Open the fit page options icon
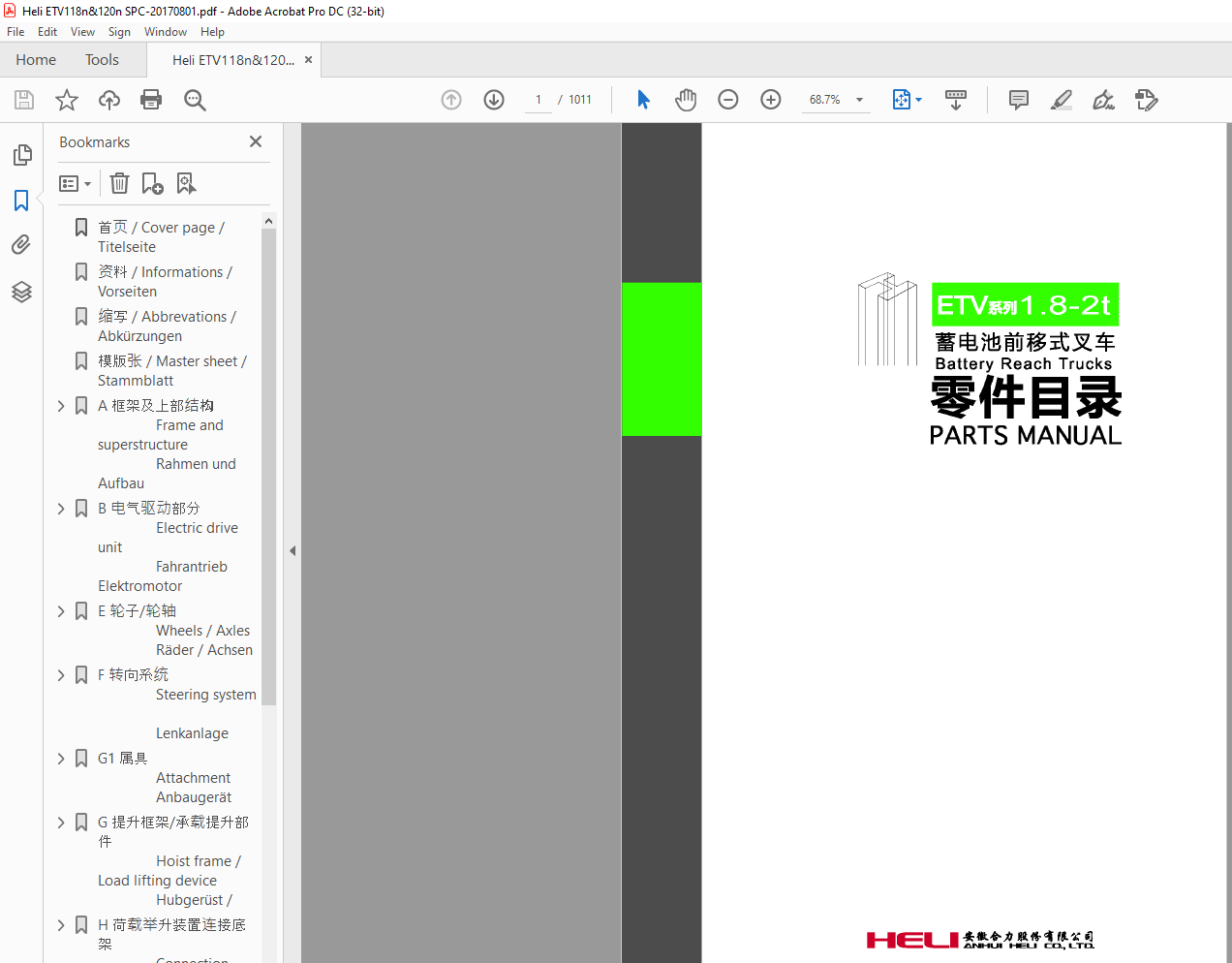 tap(907, 100)
